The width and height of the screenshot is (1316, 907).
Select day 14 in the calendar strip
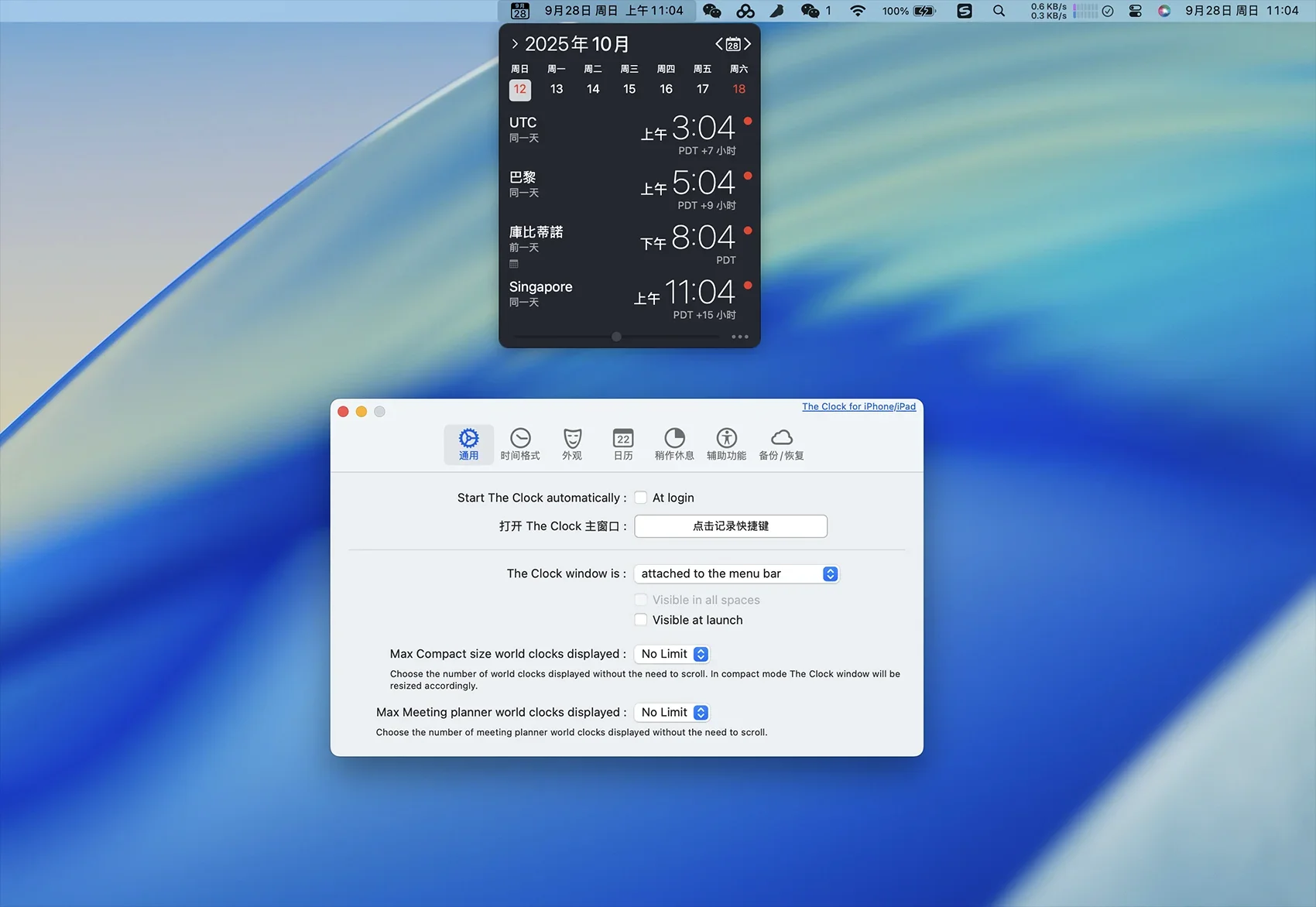coord(593,89)
